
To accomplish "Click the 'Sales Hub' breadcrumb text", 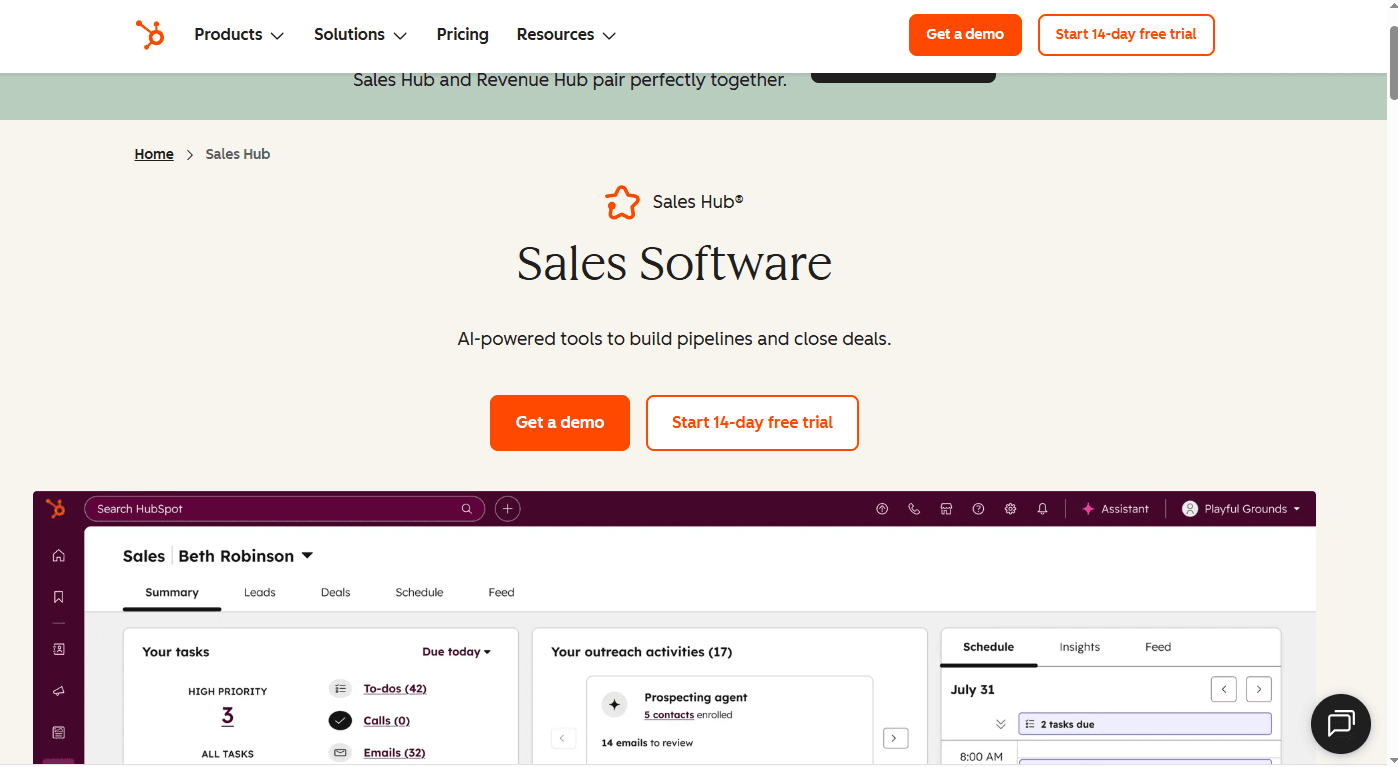I will [238, 154].
